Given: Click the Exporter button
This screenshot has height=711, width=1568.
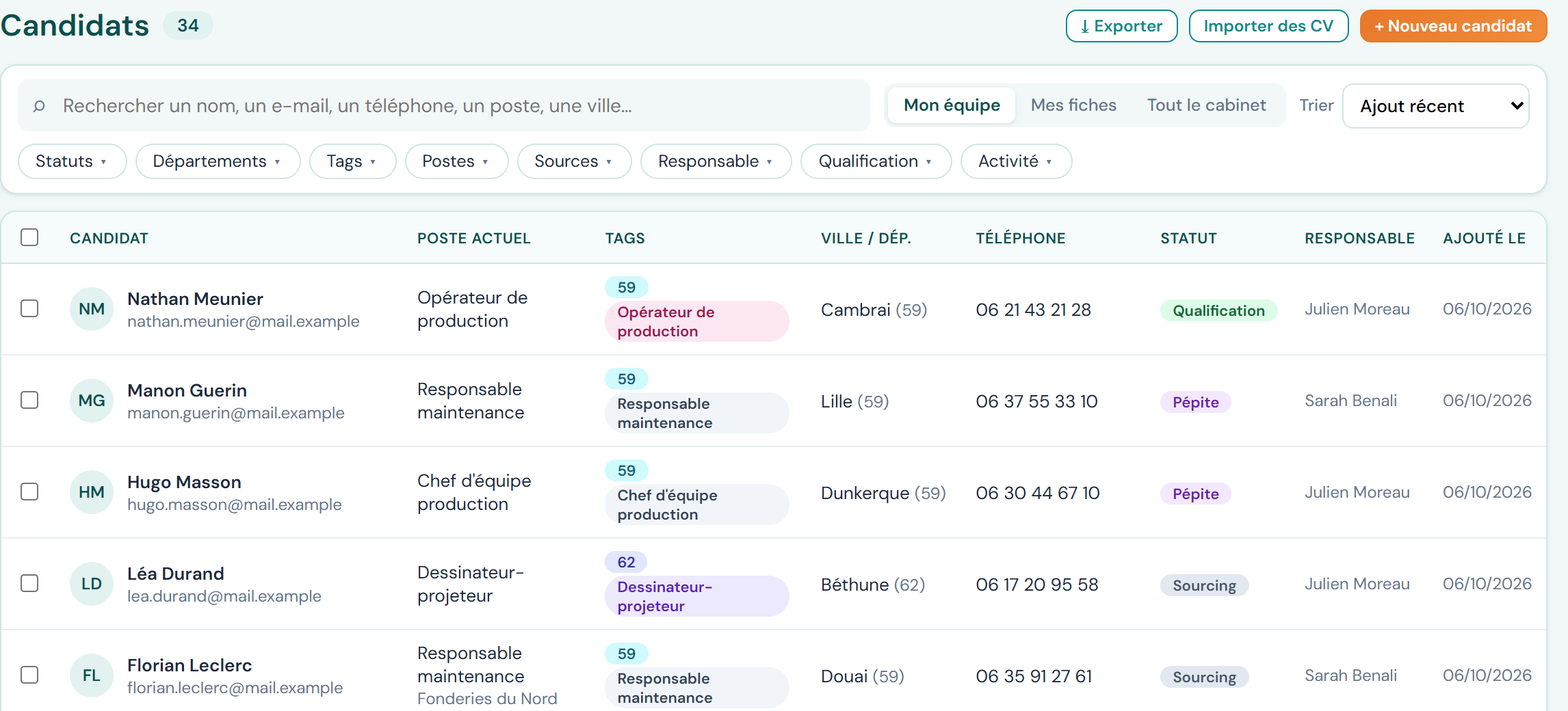Looking at the screenshot, I should pos(1121,26).
